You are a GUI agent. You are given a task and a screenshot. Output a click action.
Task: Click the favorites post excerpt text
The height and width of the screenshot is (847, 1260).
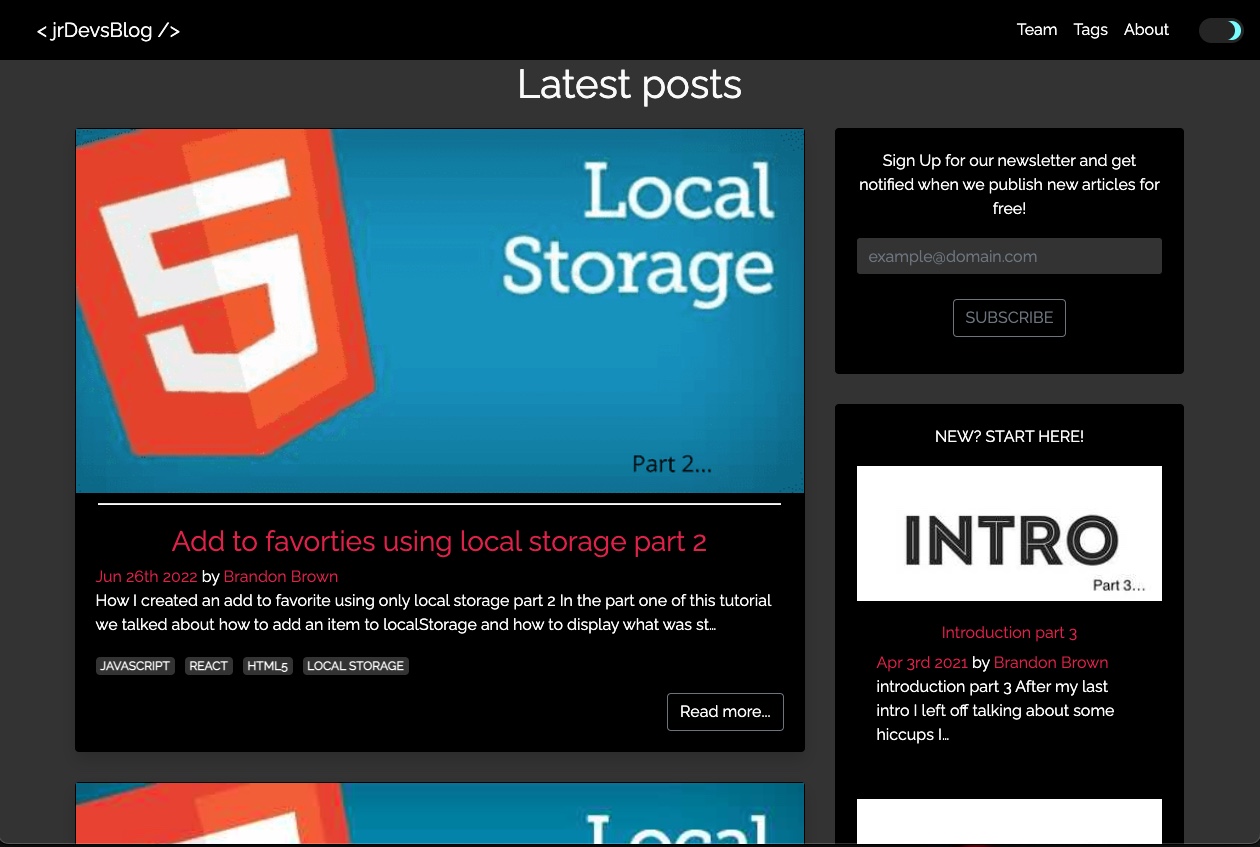point(434,613)
